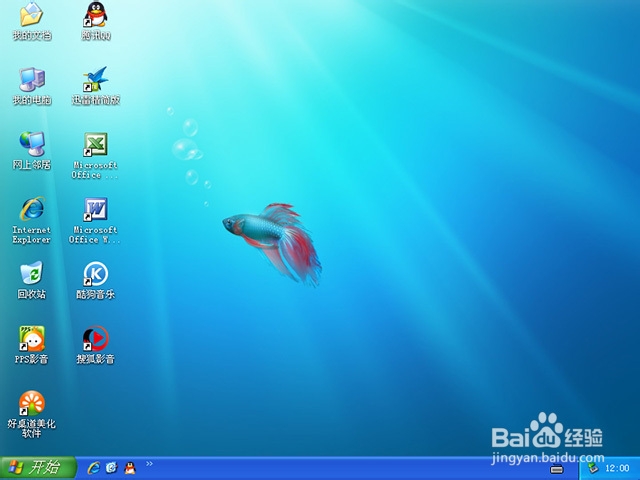
Task: Select the Kugou Music (酷狗音乐) shortcut
Action: pos(96,280)
